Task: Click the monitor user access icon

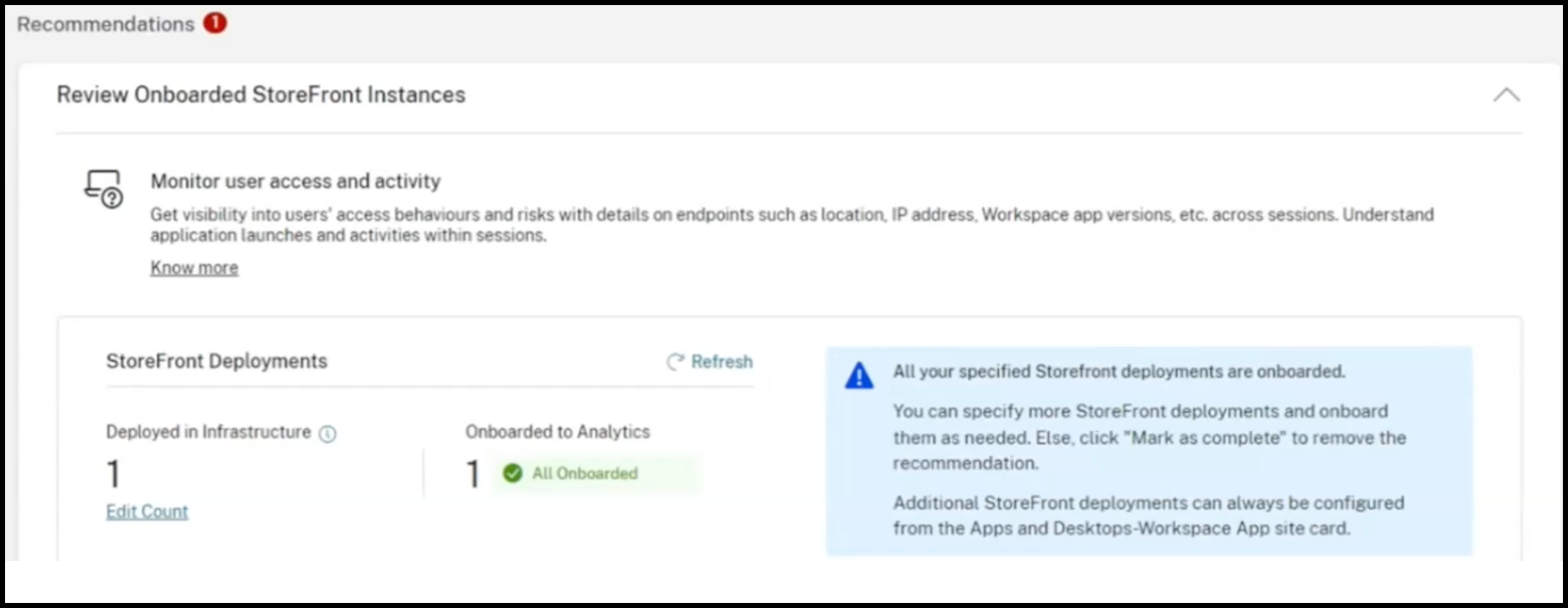Action: click(104, 189)
